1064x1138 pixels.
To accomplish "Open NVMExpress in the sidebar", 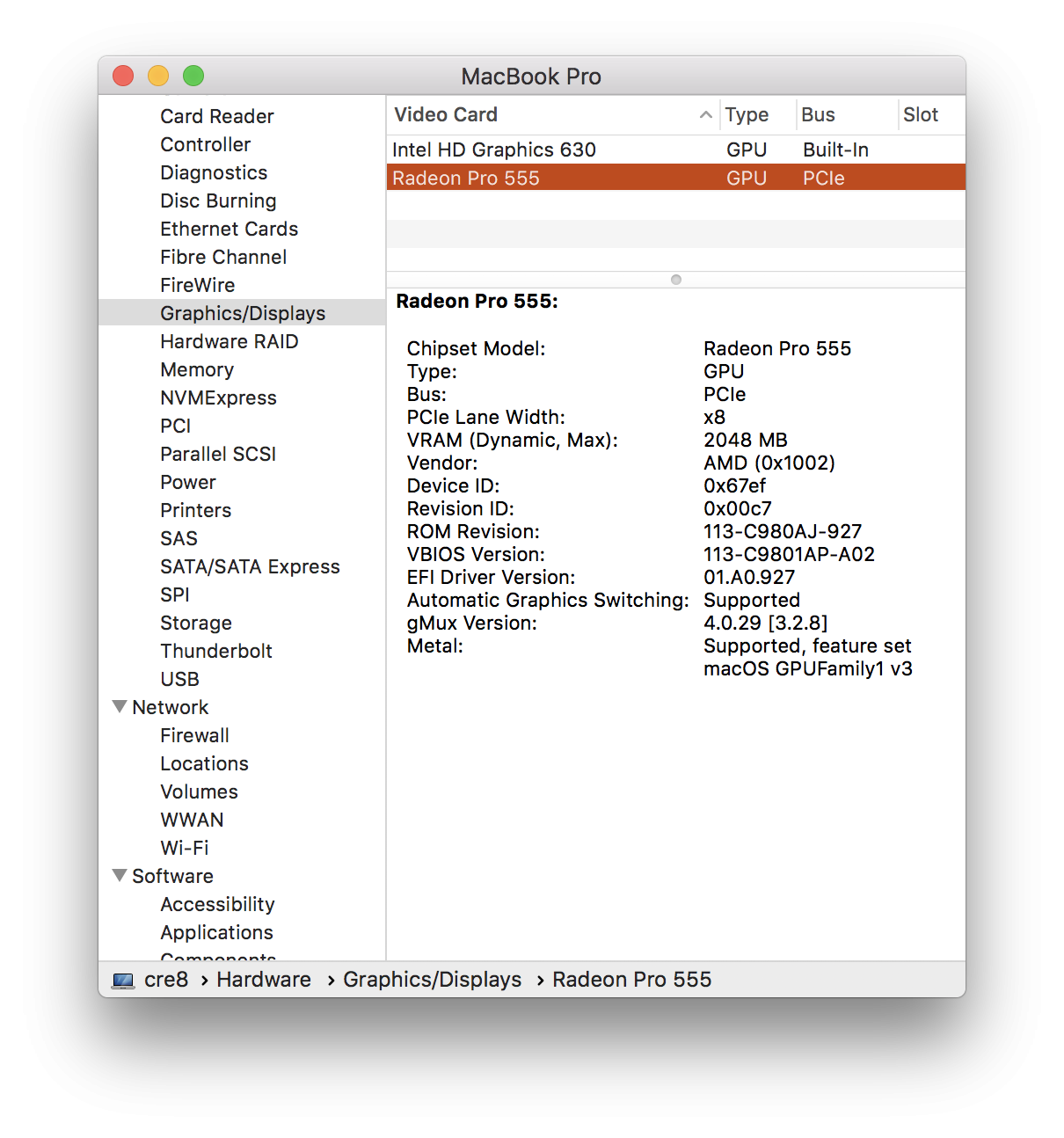I will [x=218, y=398].
